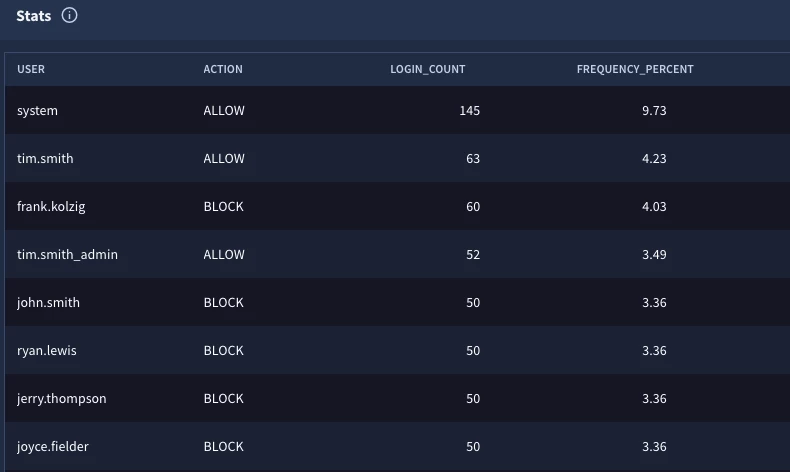Open the Stats info icon
The image size is (790, 472).
70,16
